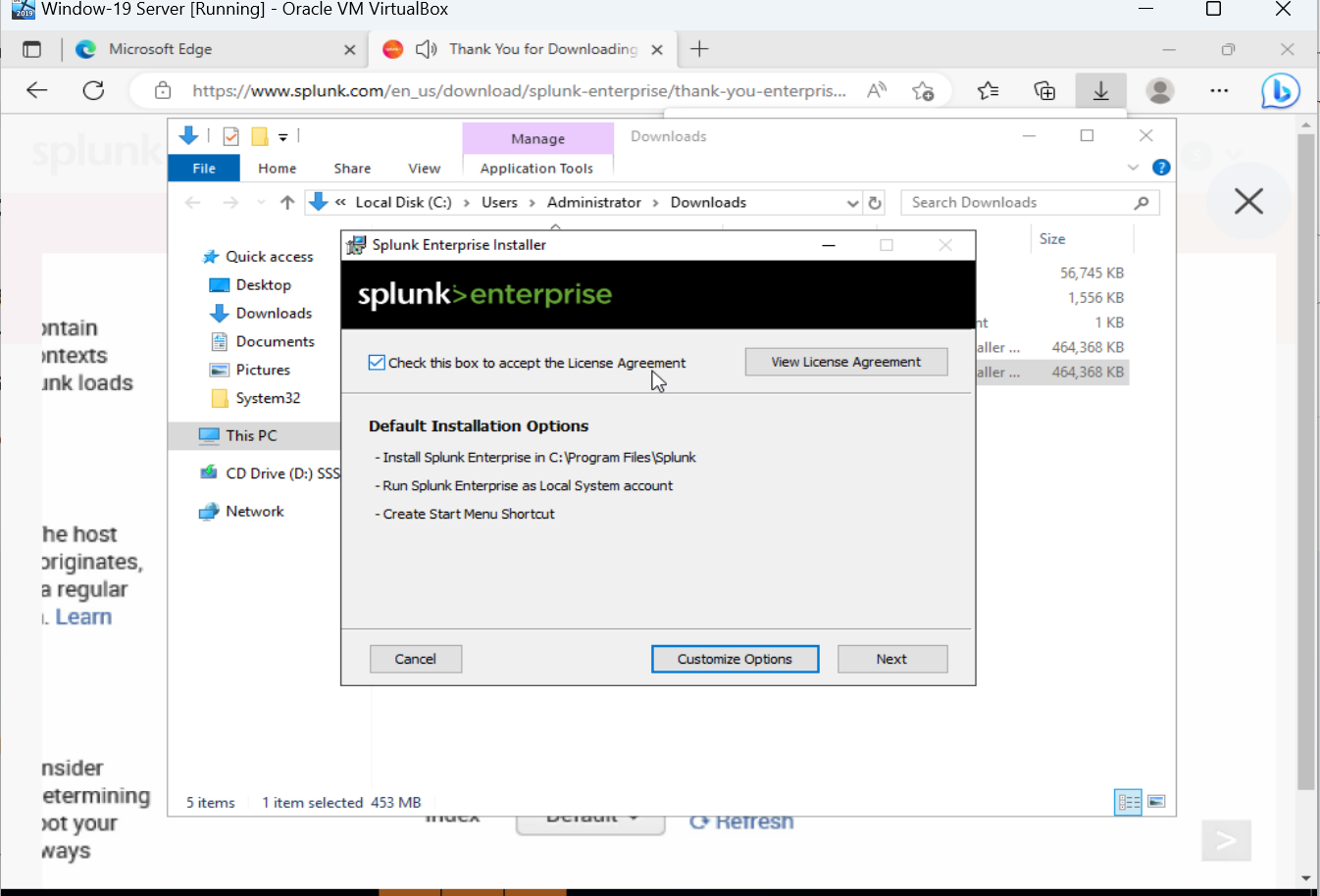Refresh the Splunk download page
This screenshot has height=896, width=1320.
(93, 90)
